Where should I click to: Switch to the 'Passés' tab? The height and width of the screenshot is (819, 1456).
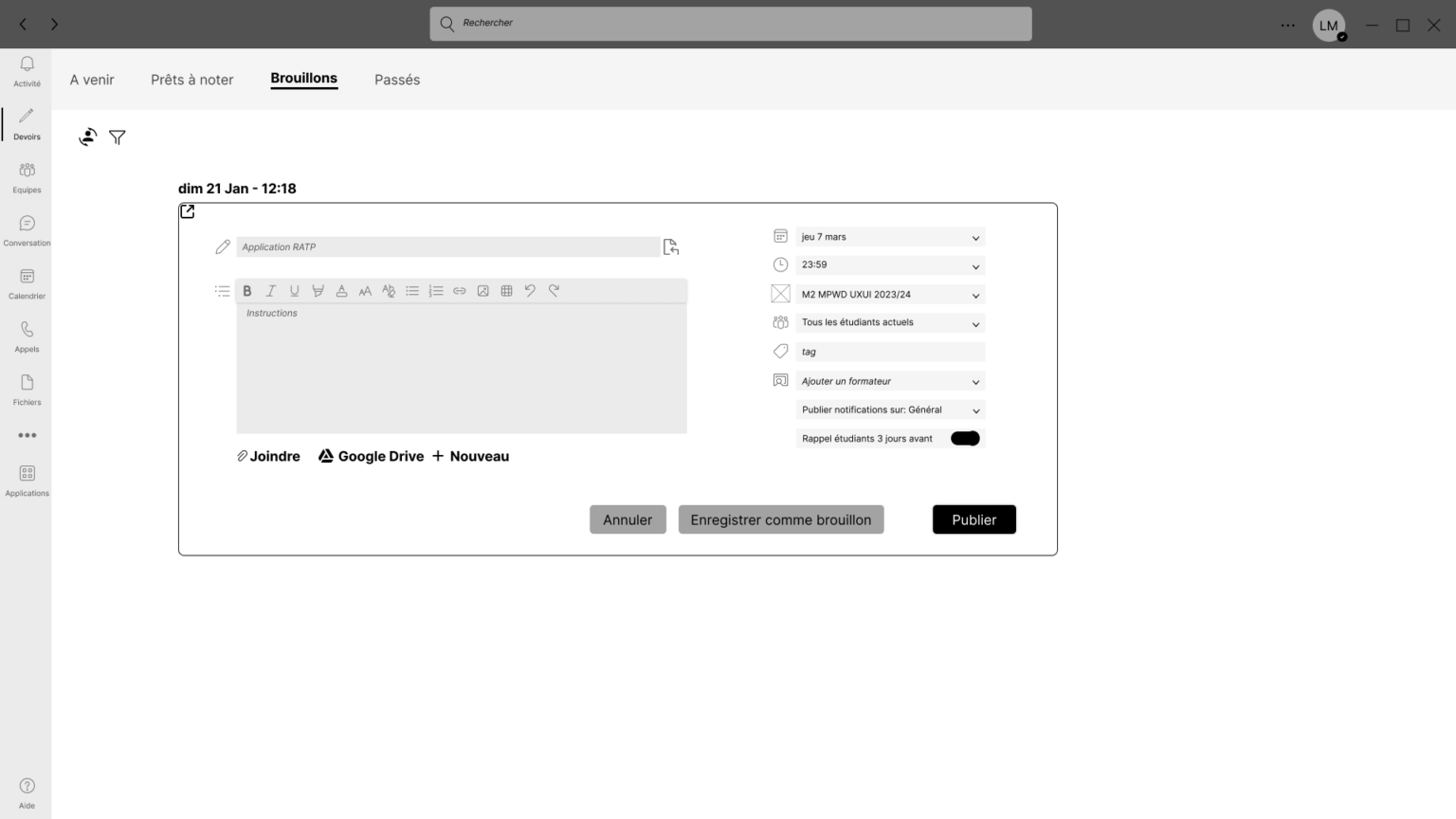pyautogui.click(x=397, y=80)
